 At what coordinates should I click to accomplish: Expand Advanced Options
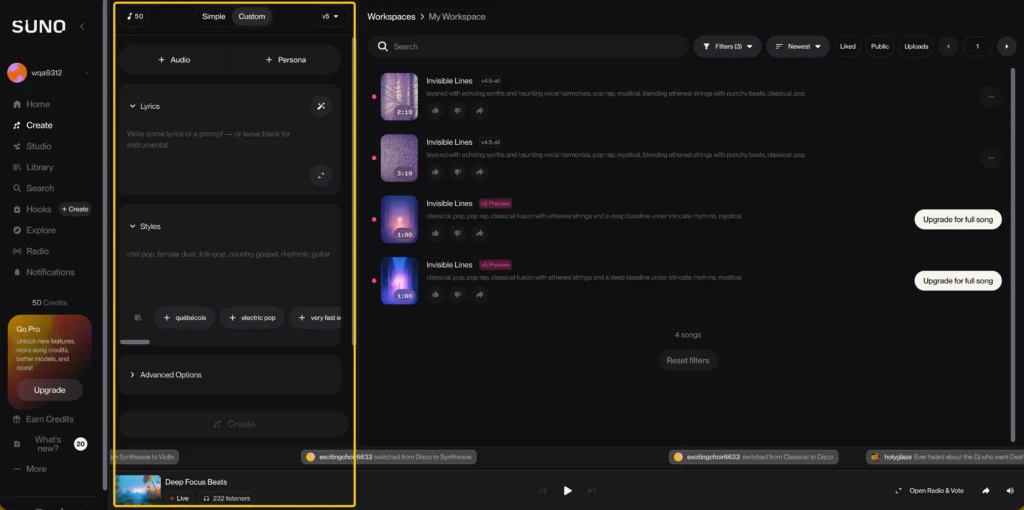(230, 375)
